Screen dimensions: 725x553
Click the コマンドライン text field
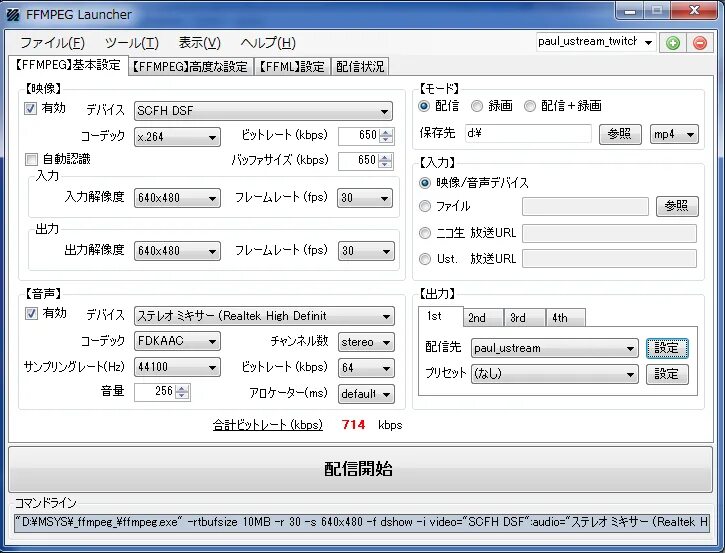362,522
